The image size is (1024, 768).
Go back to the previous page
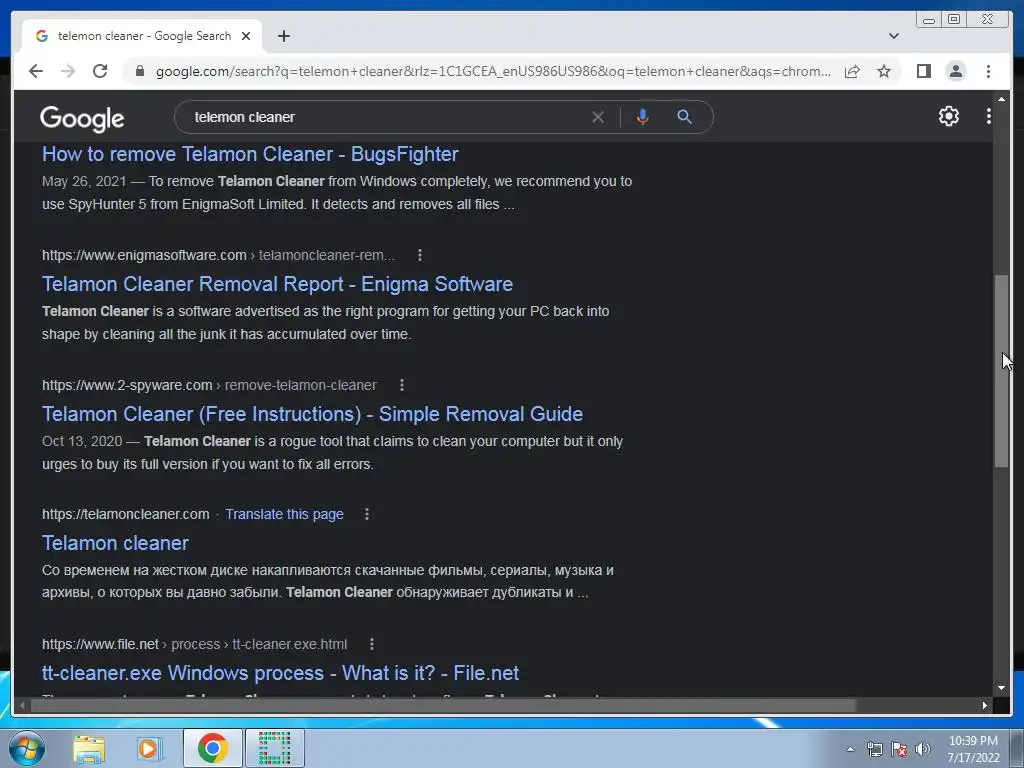click(x=36, y=71)
